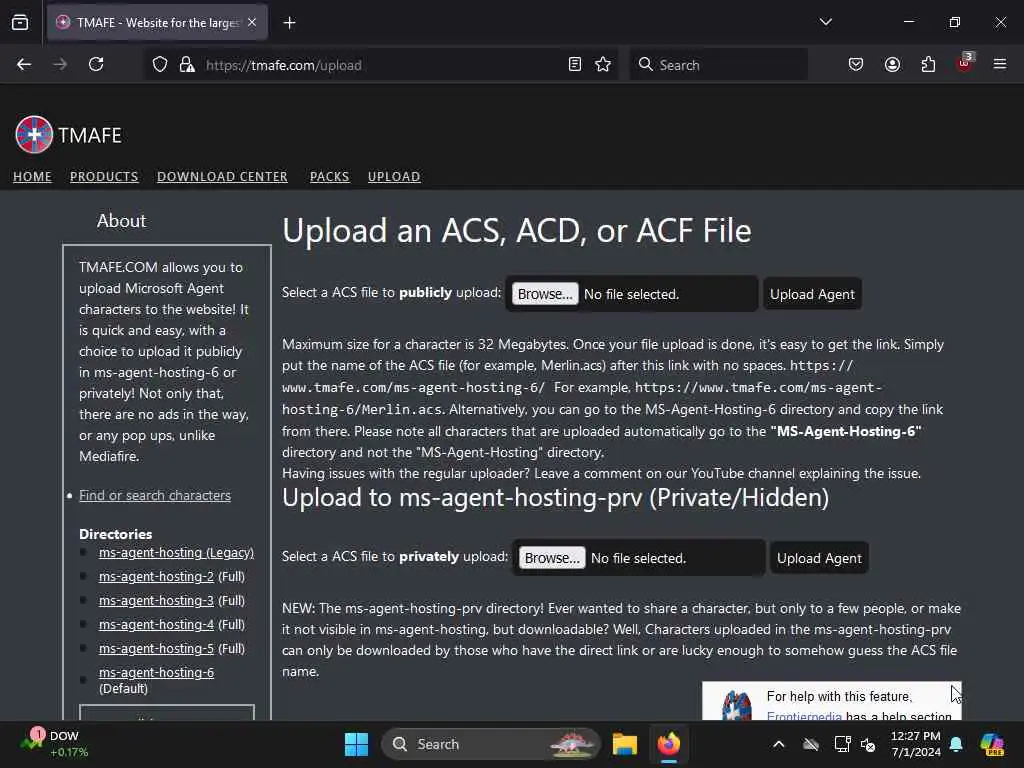
Task: Reload the page with refresh icon
Action: [96, 65]
